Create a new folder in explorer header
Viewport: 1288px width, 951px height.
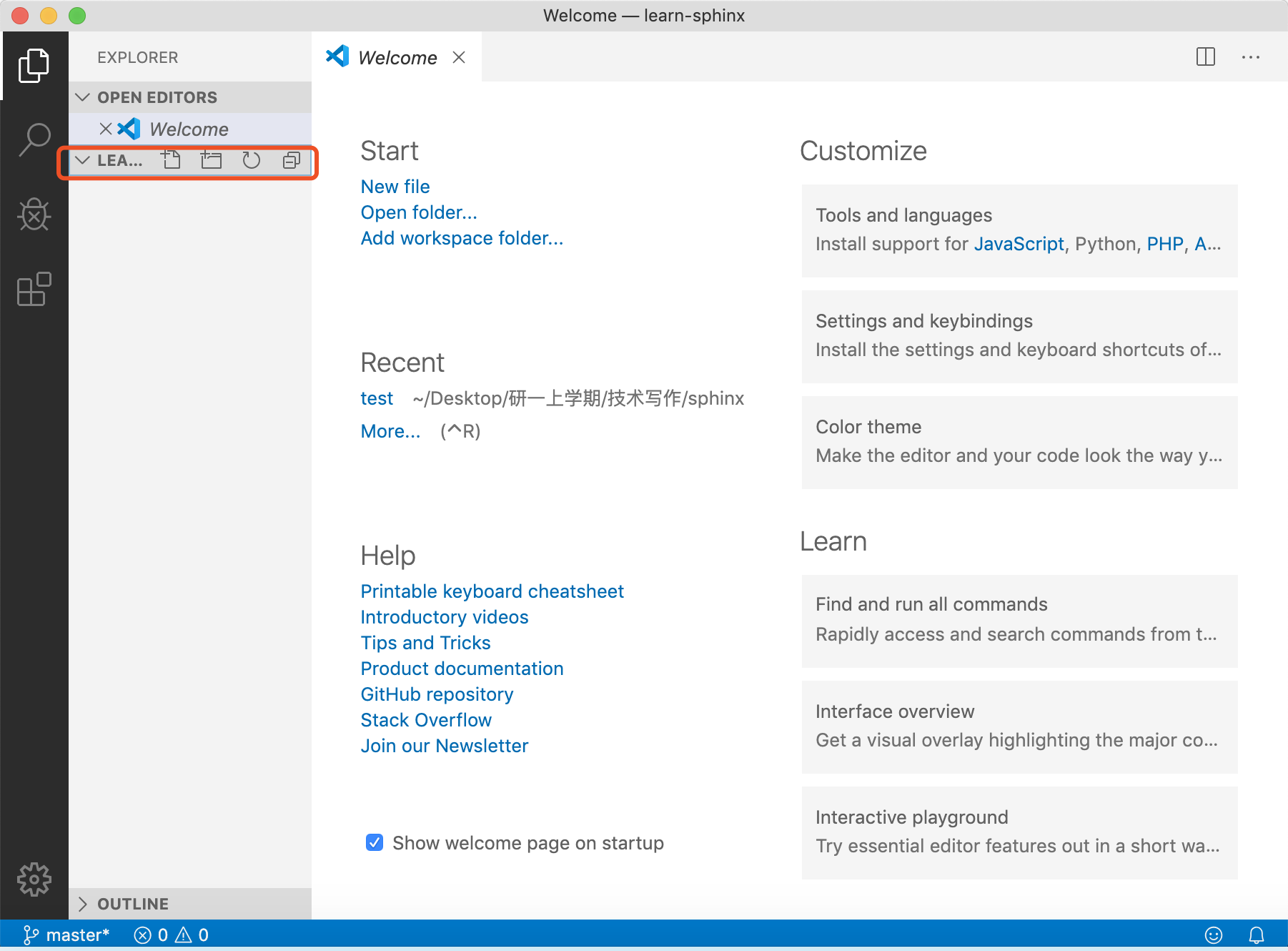(x=211, y=160)
